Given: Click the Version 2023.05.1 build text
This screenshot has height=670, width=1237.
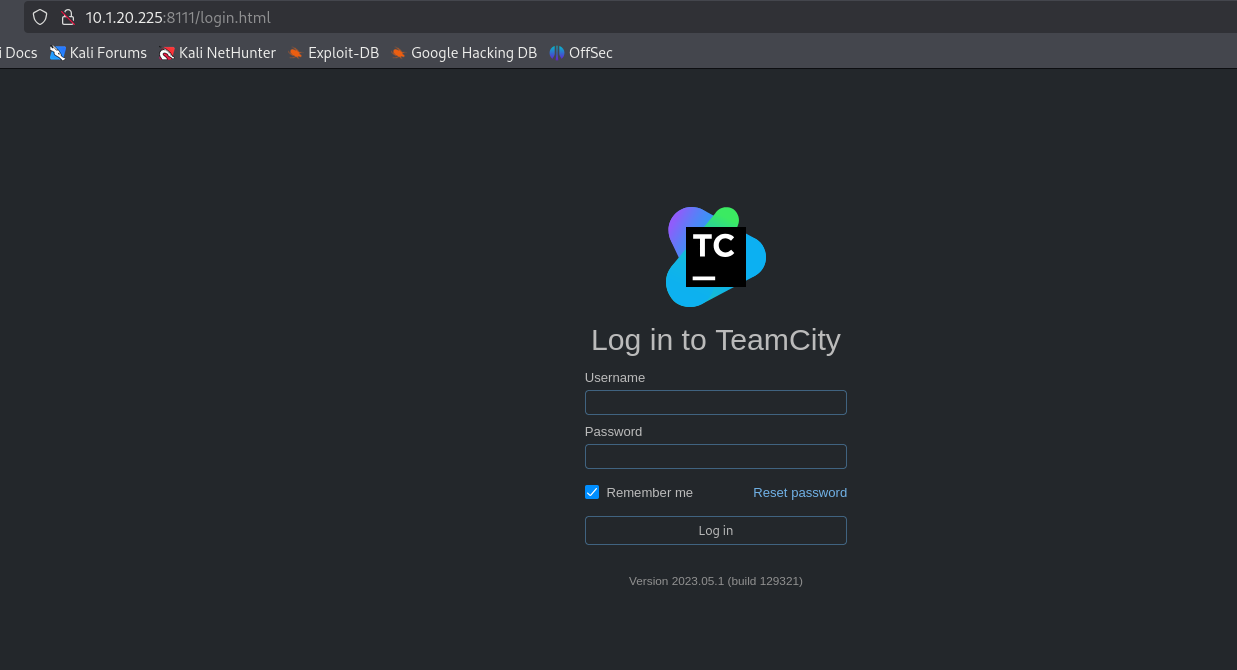Looking at the screenshot, I should point(716,581).
